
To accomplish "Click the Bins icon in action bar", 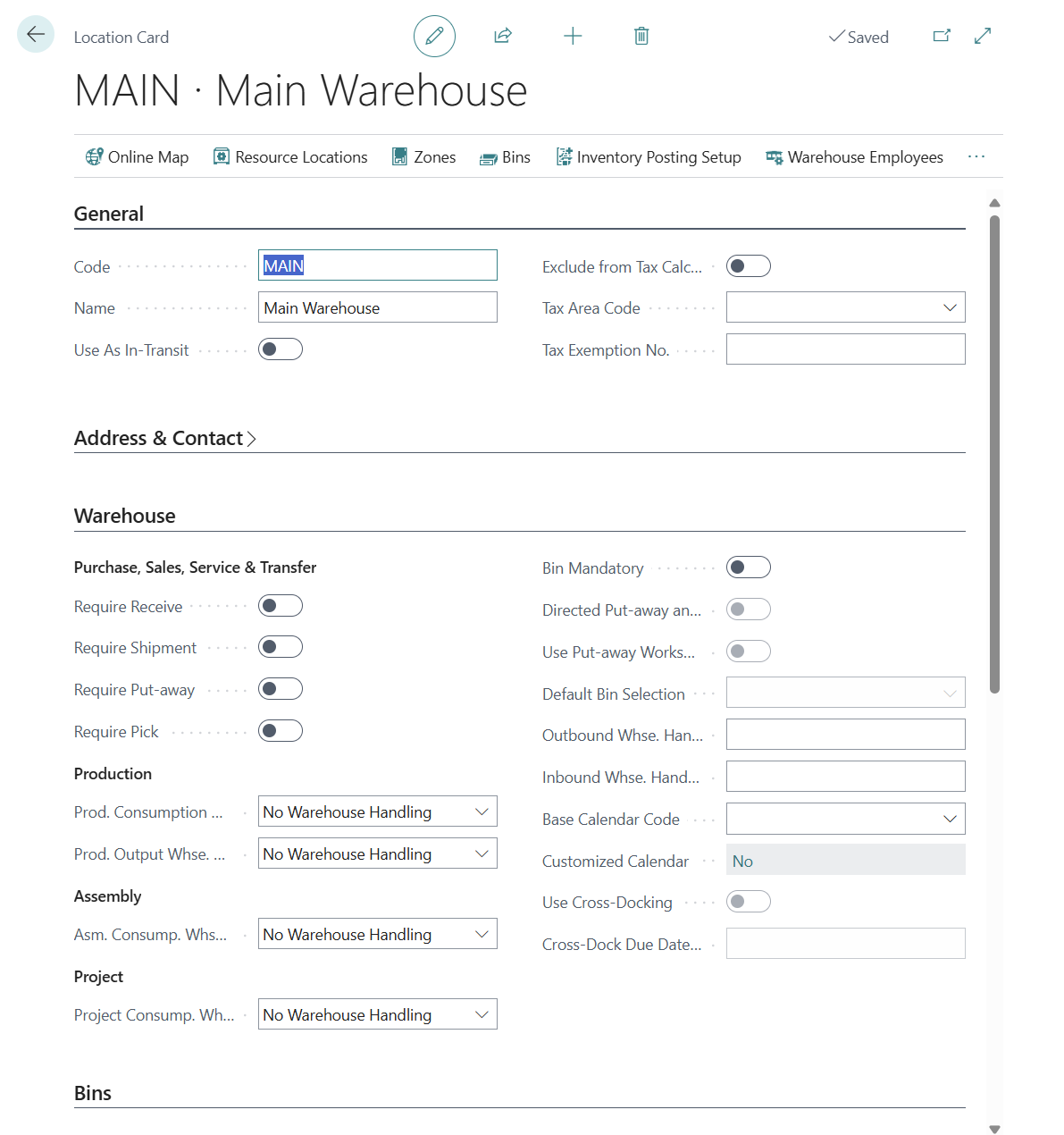I will [489, 158].
